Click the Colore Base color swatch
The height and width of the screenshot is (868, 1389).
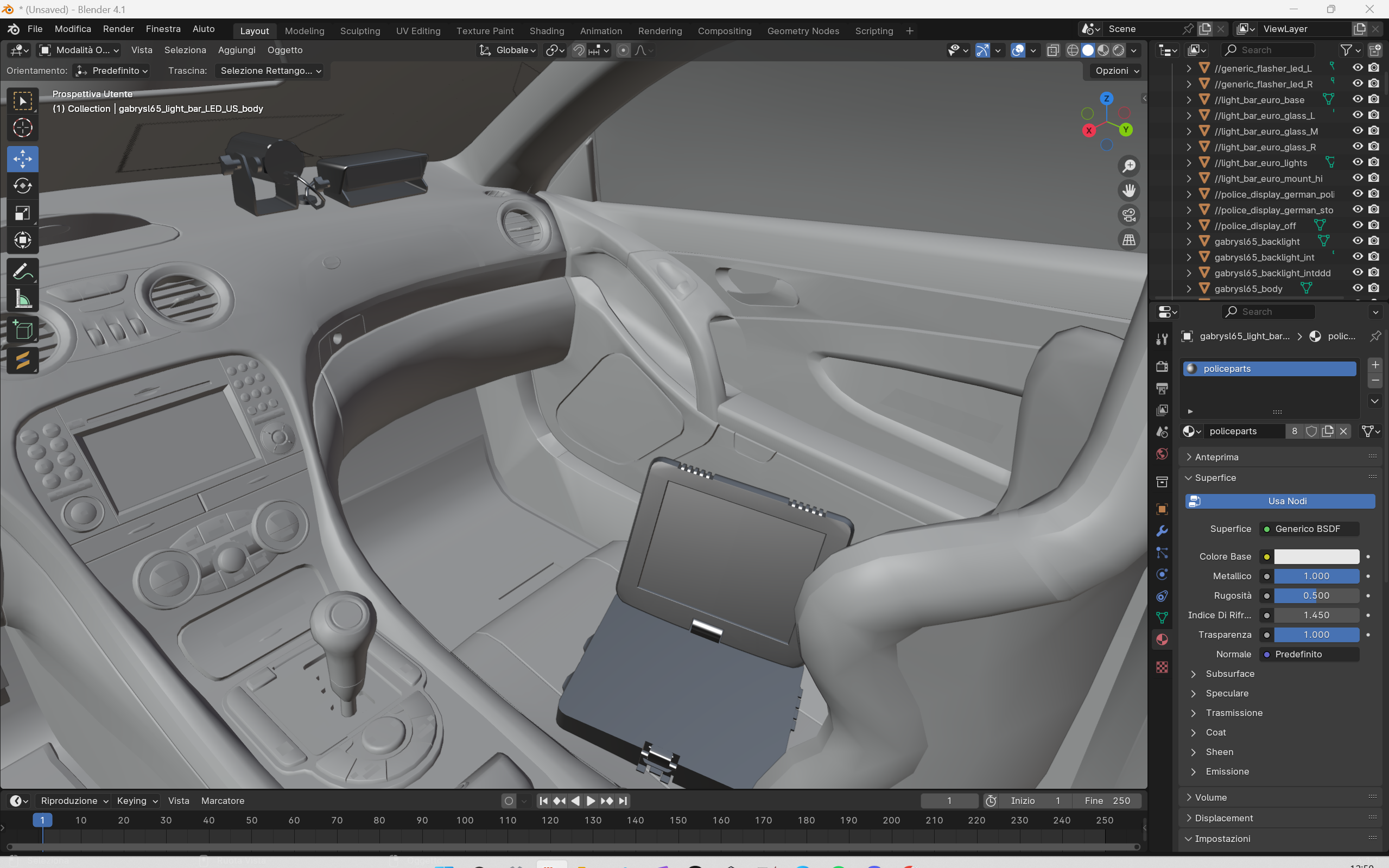(x=1316, y=556)
